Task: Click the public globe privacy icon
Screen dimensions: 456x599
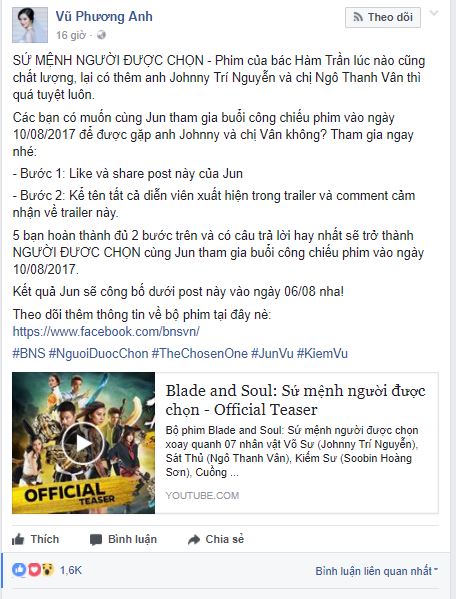Action: (x=101, y=35)
